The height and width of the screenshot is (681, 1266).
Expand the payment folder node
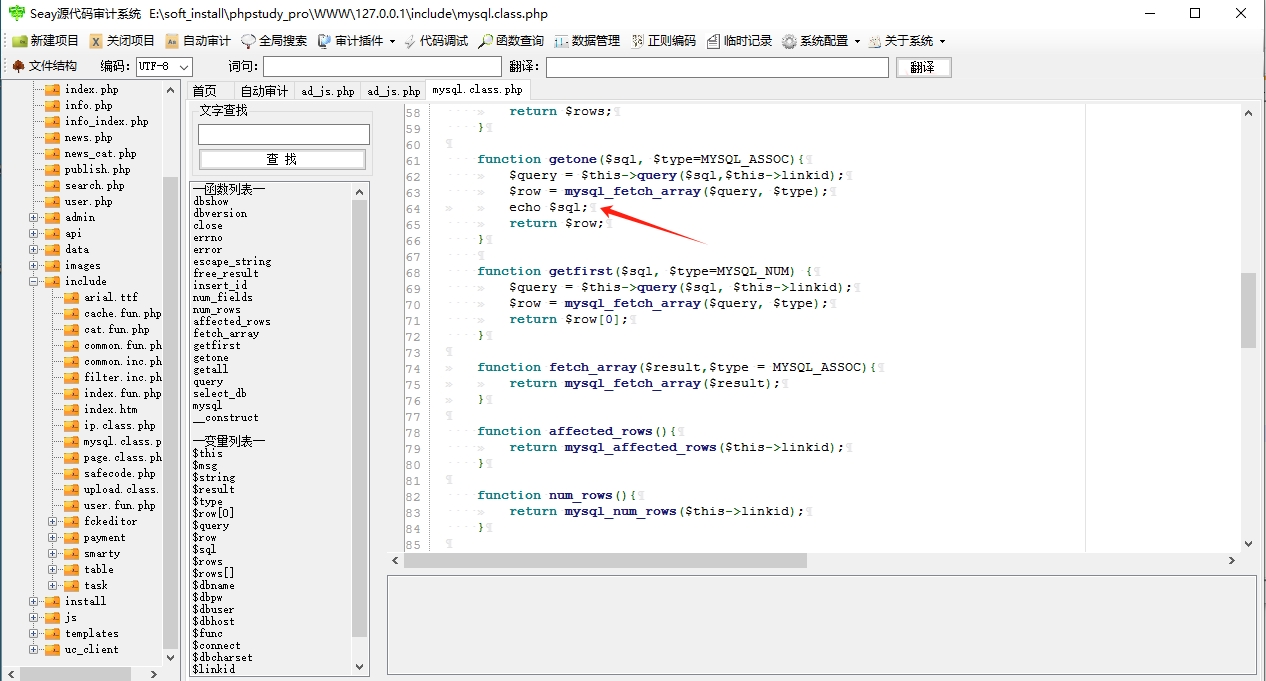[x=53, y=537]
